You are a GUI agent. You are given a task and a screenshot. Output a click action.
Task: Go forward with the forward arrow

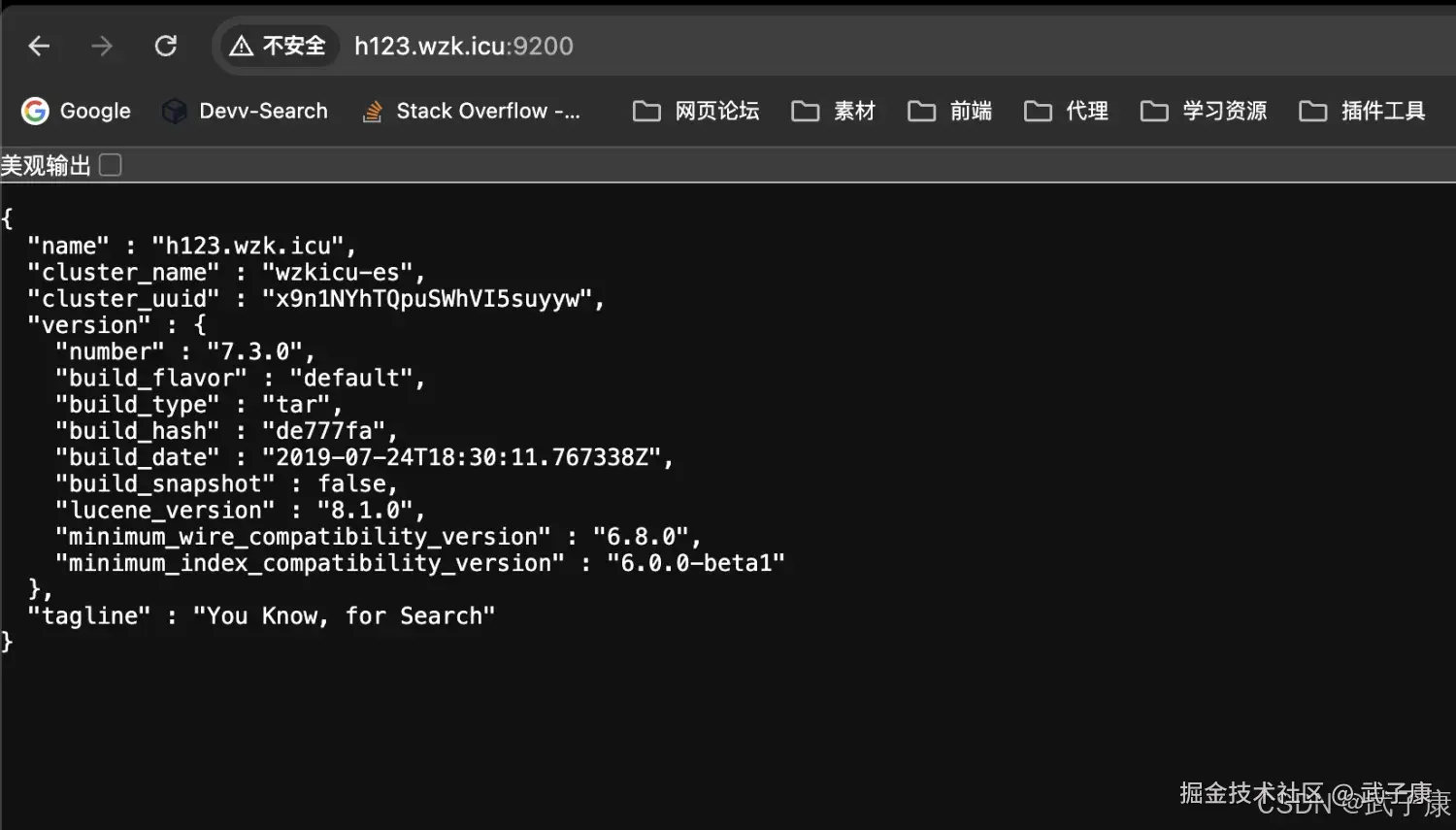pyautogui.click(x=102, y=46)
